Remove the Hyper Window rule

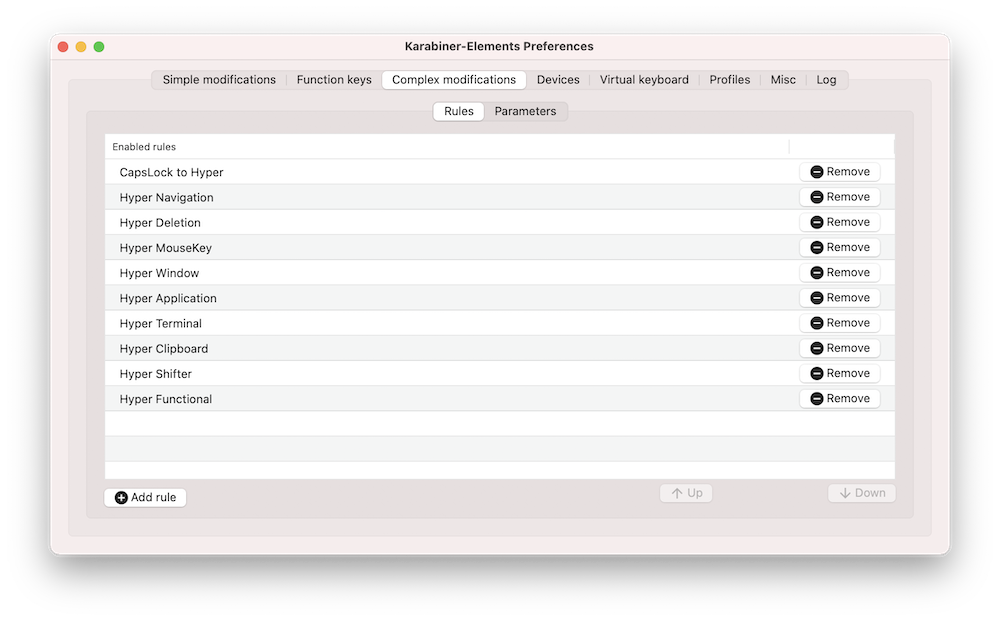(840, 272)
